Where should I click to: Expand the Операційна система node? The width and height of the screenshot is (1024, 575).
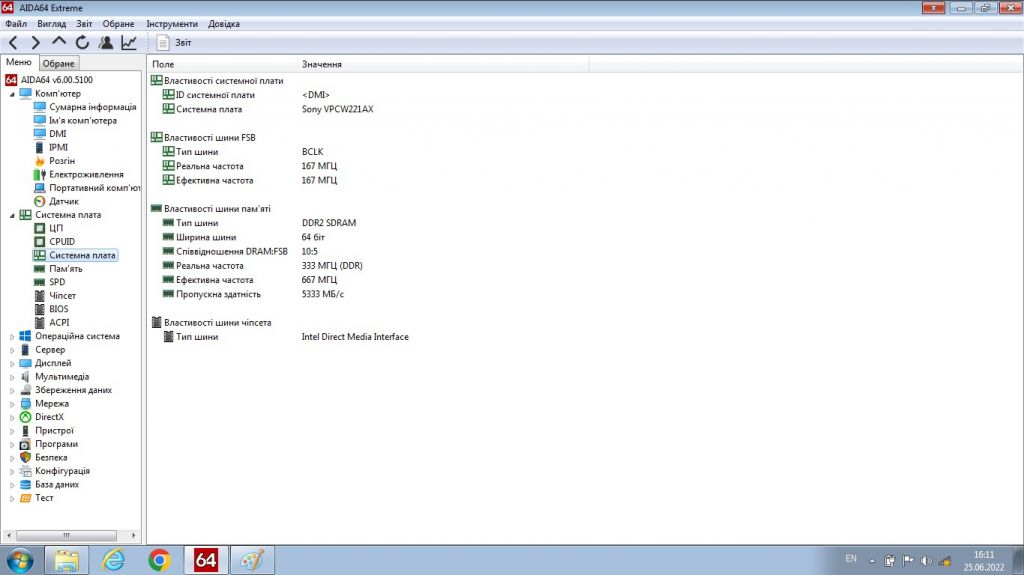point(12,337)
